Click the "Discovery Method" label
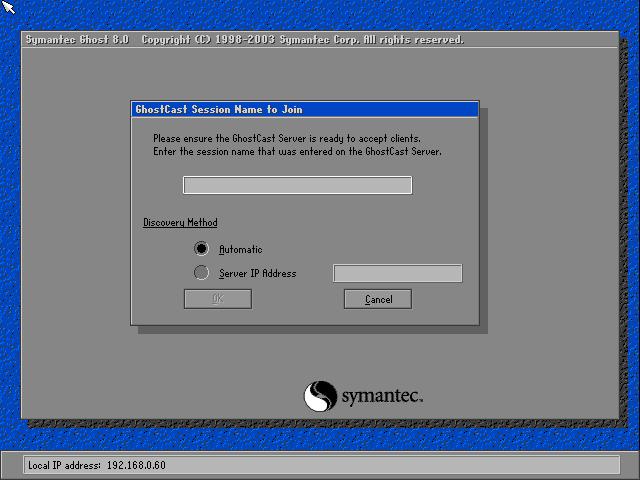 coord(180,222)
